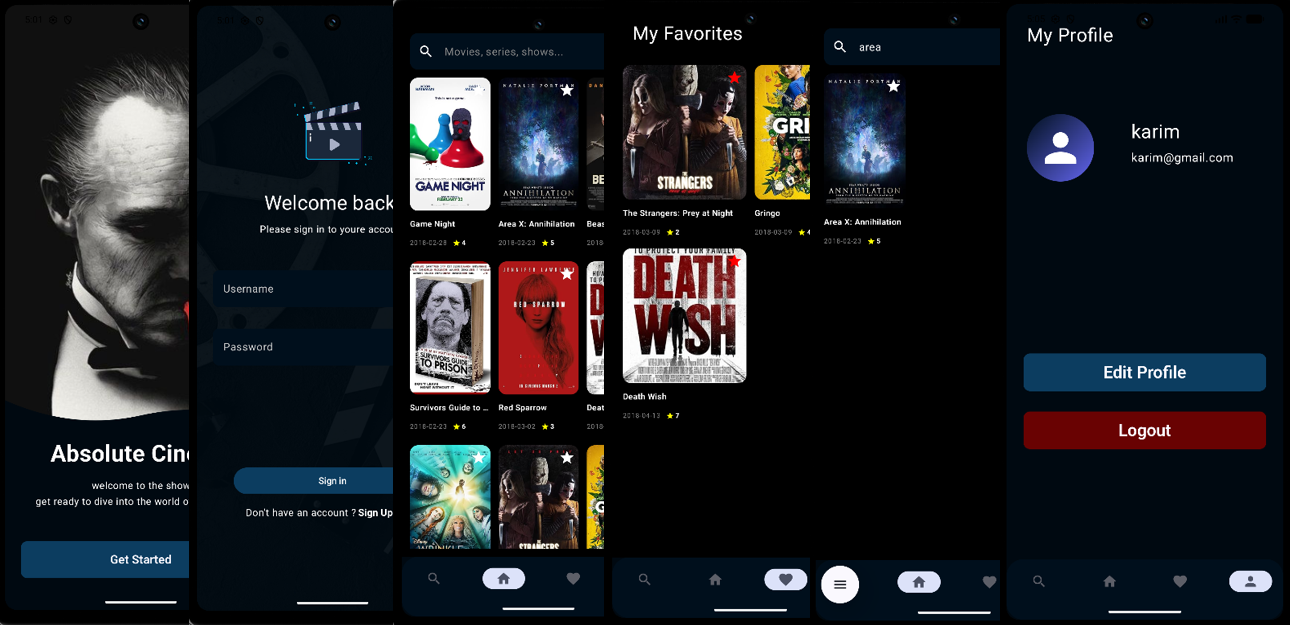Tap the round hamburger menu button
Screen dimensions: 1290x625
pyautogui.click(x=840, y=584)
